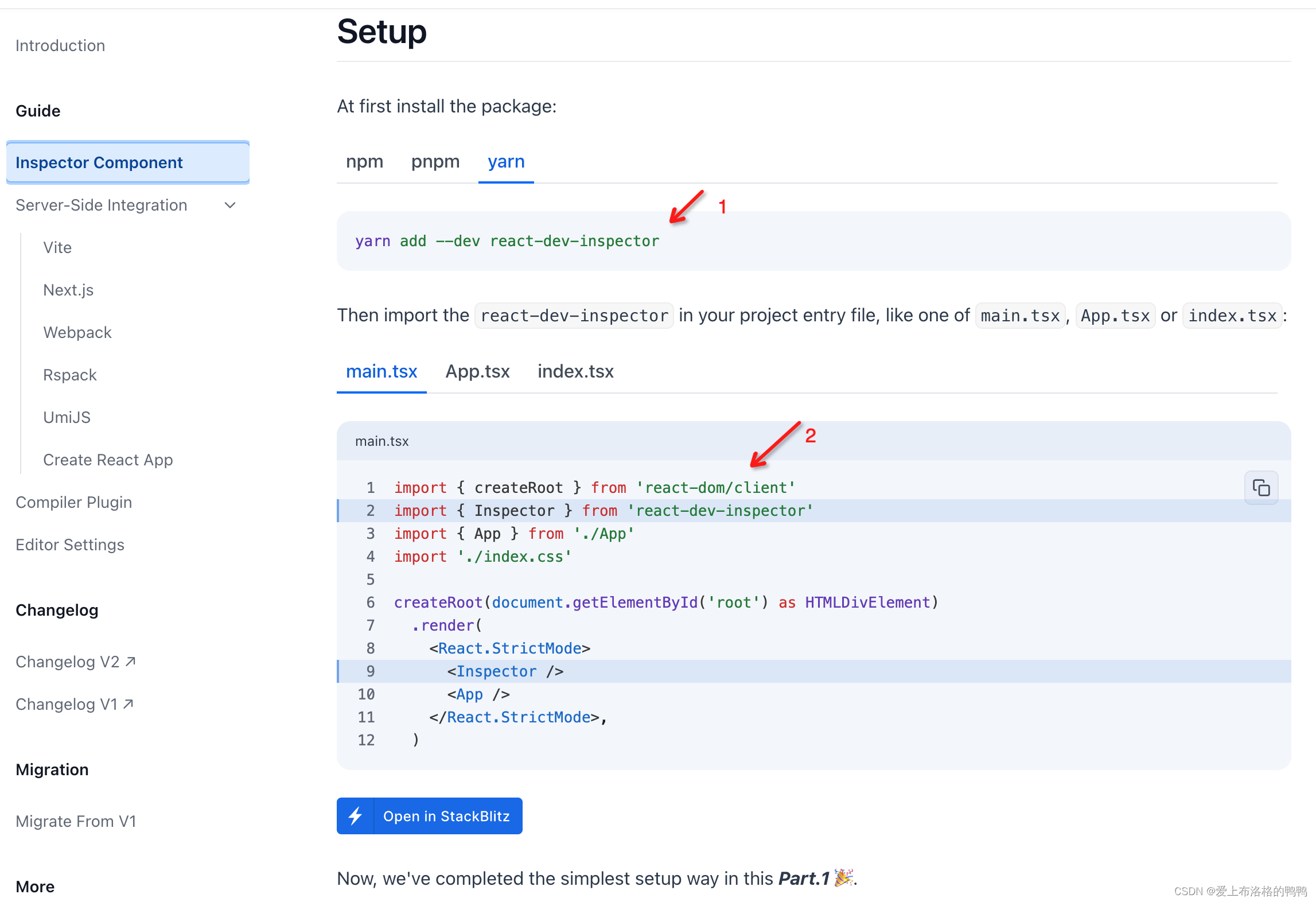Click the Guide sidebar heading
1316x902 pixels.
(x=38, y=111)
